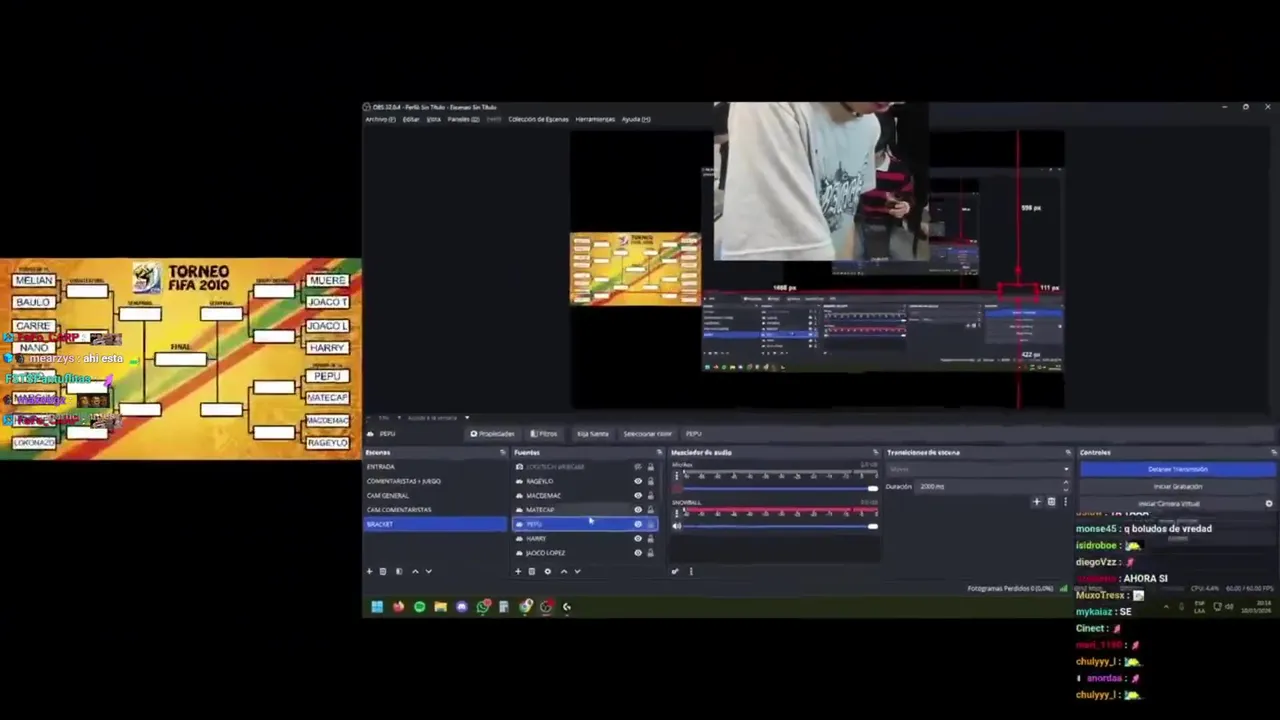Click Detener Transmisión button

click(x=1177, y=469)
